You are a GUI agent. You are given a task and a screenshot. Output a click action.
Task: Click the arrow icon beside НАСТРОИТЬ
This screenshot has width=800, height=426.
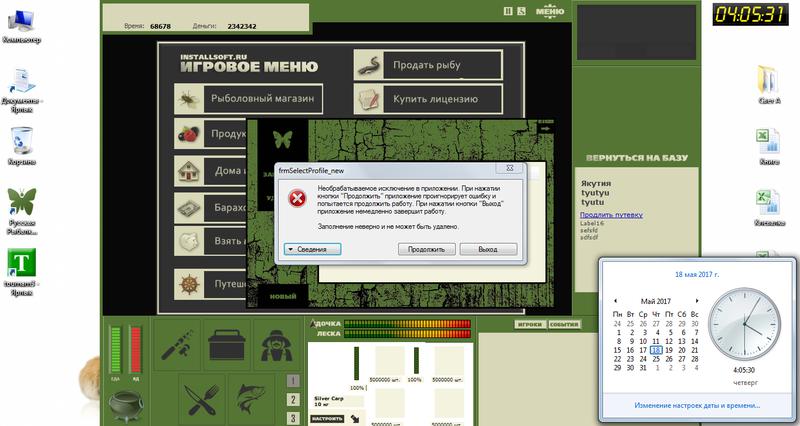pos(355,419)
